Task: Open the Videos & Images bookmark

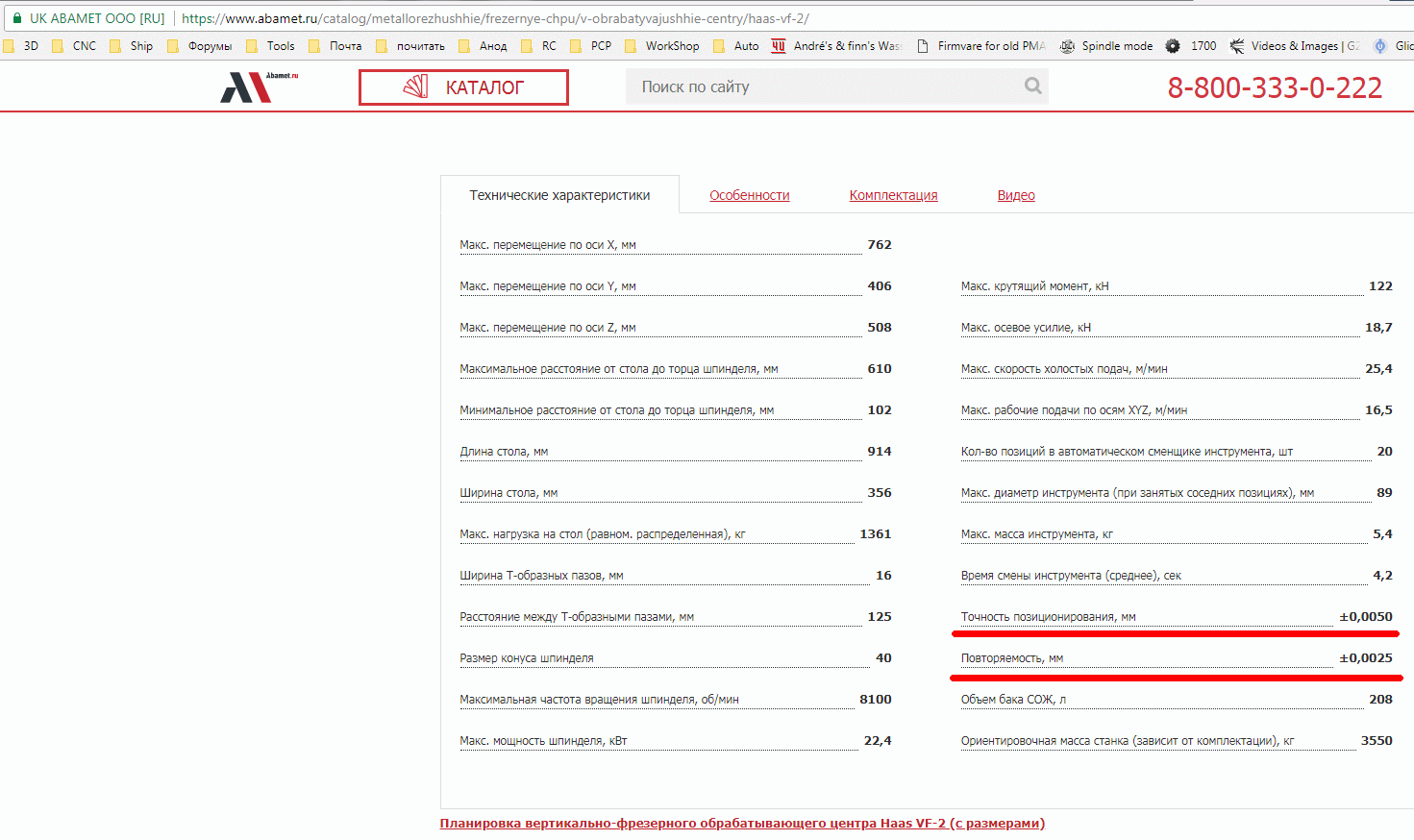Action: click(x=1295, y=46)
